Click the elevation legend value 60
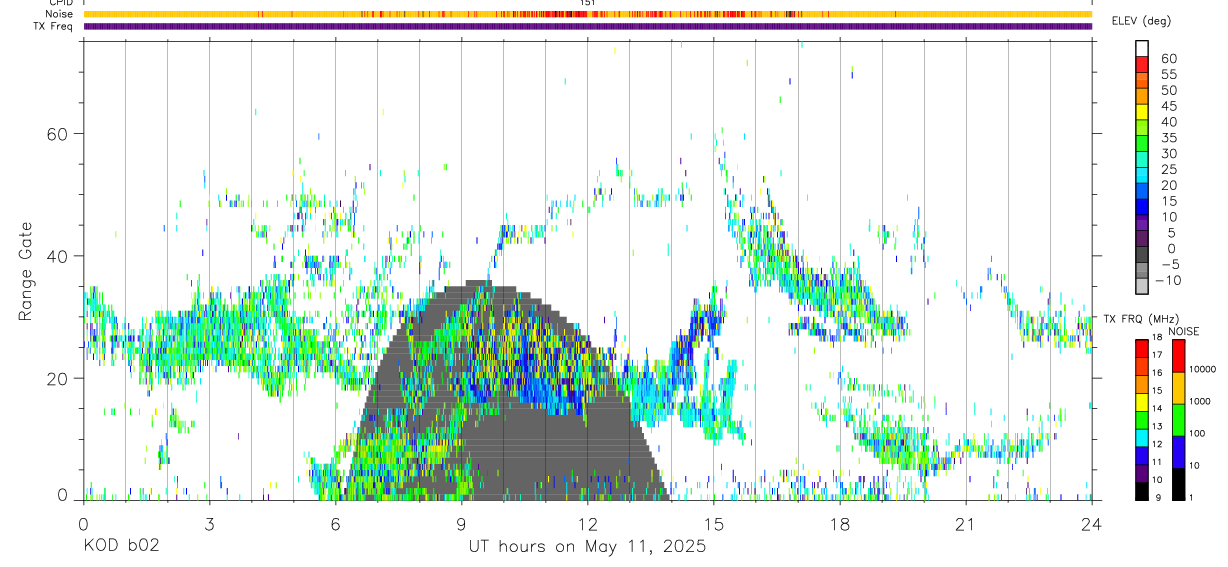Screen dimensions: 1228x567 1168,59
